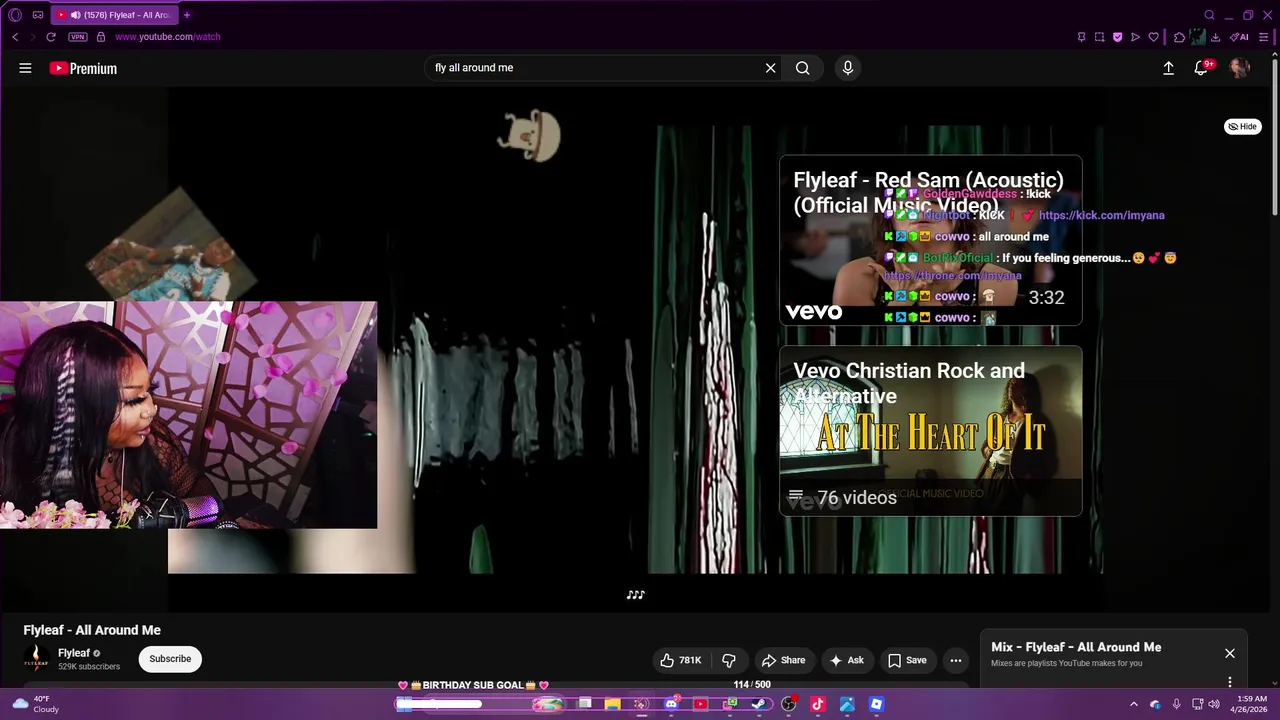Open a new browser tab

point(187,15)
